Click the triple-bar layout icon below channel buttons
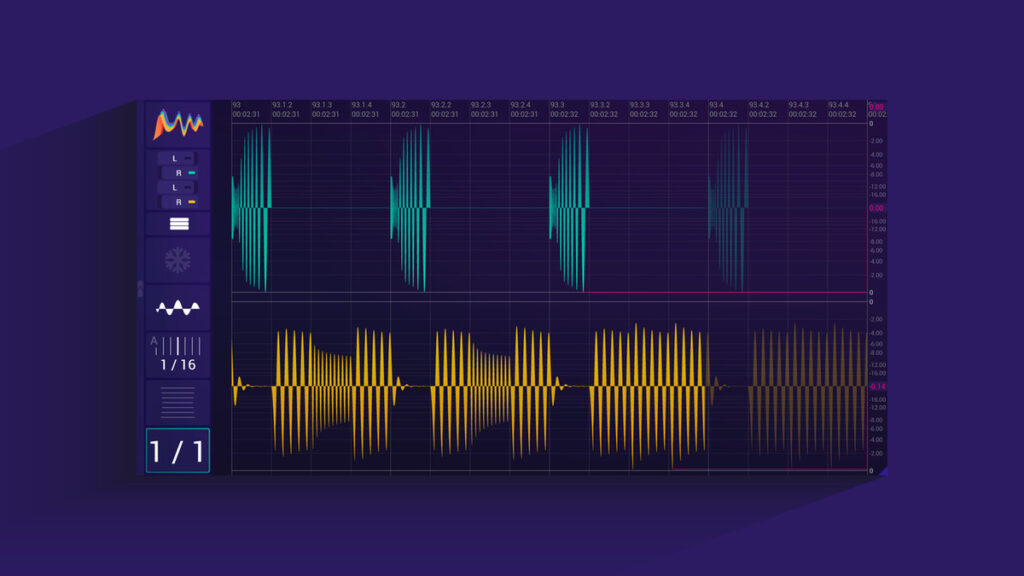The image size is (1024, 576). (177, 223)
